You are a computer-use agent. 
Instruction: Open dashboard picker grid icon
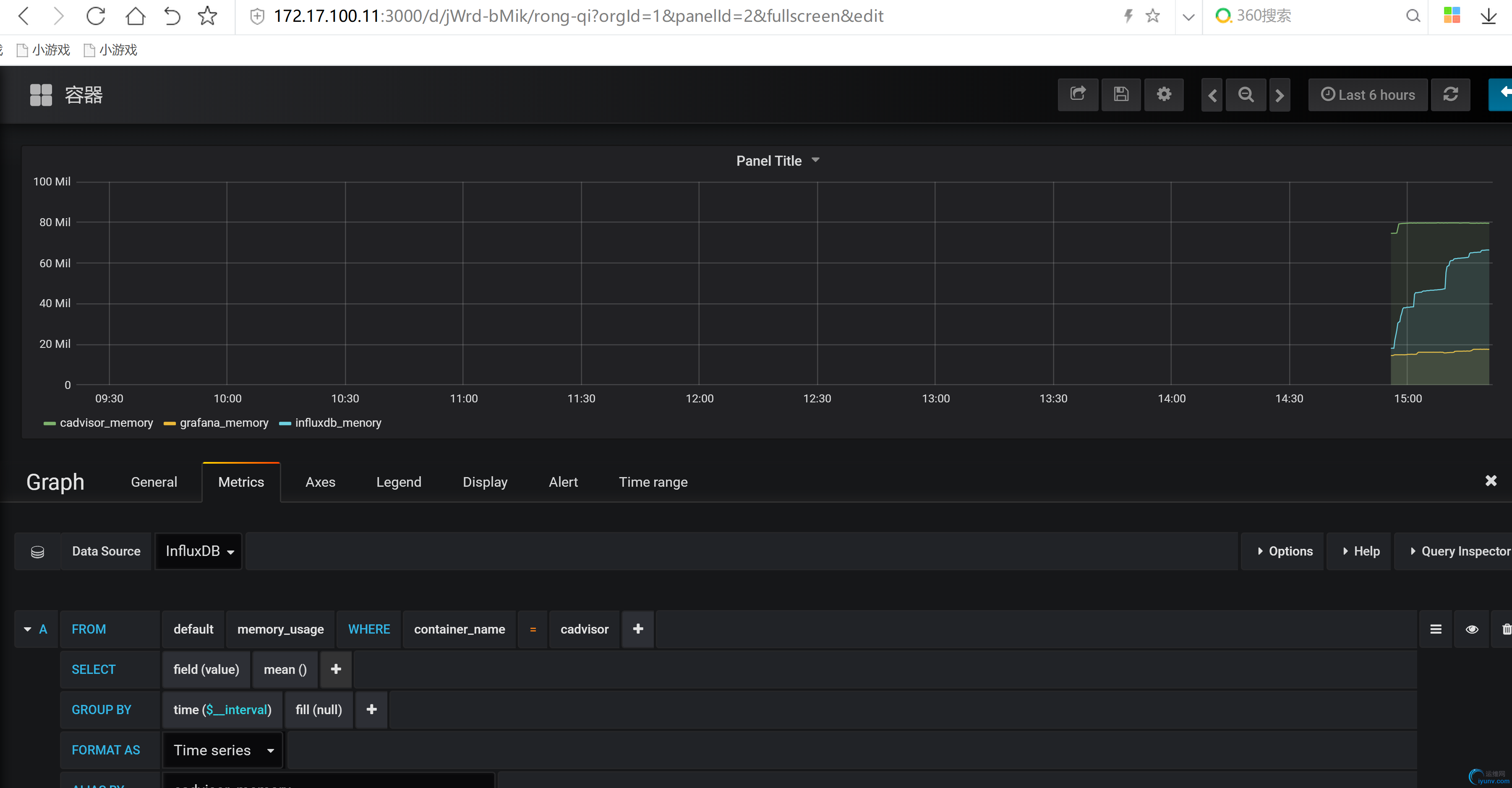pyautogui.click(x=41, y=94)
